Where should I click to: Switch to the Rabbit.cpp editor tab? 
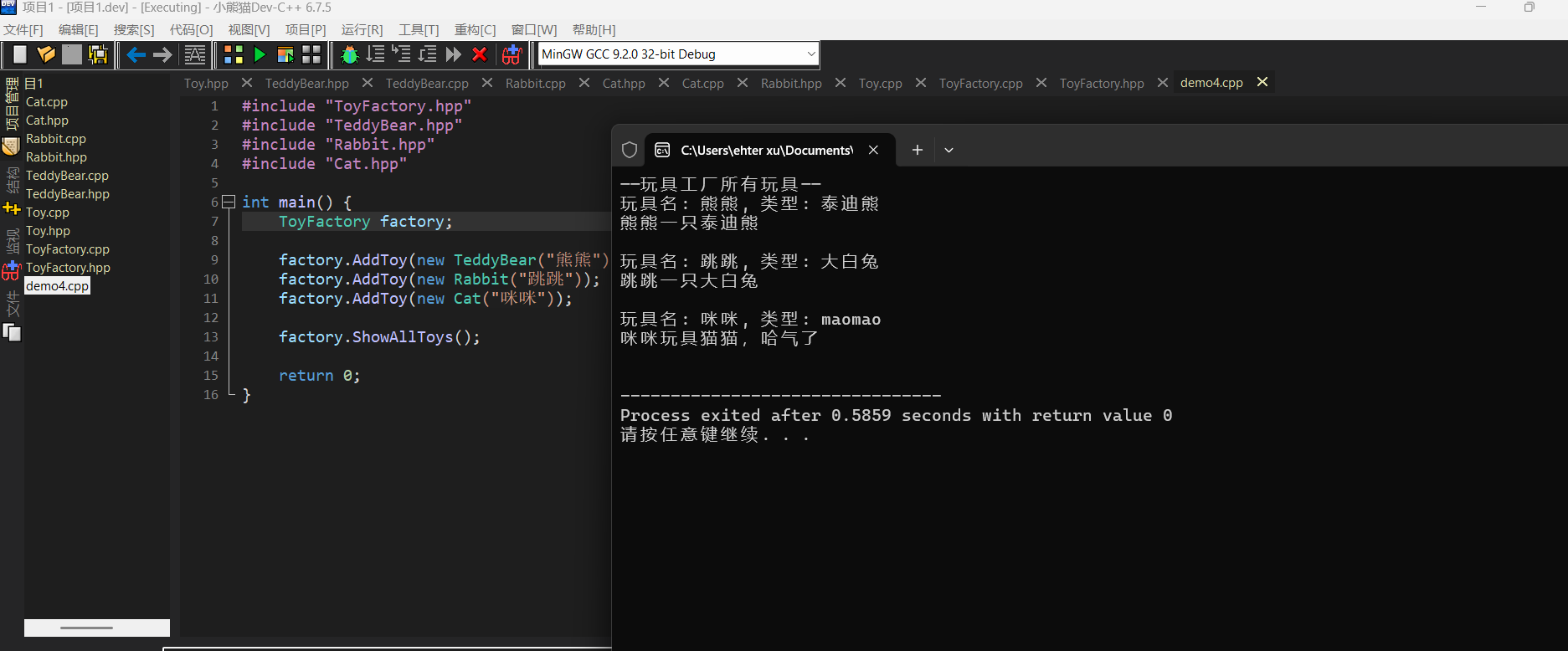coord(536,84)
